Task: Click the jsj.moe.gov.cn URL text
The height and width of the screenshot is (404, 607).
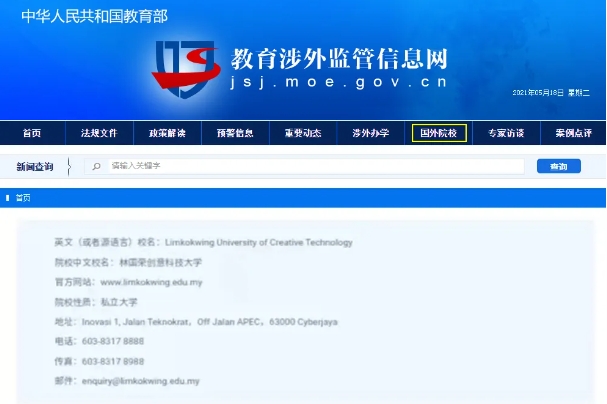Action: coord(339,82)
